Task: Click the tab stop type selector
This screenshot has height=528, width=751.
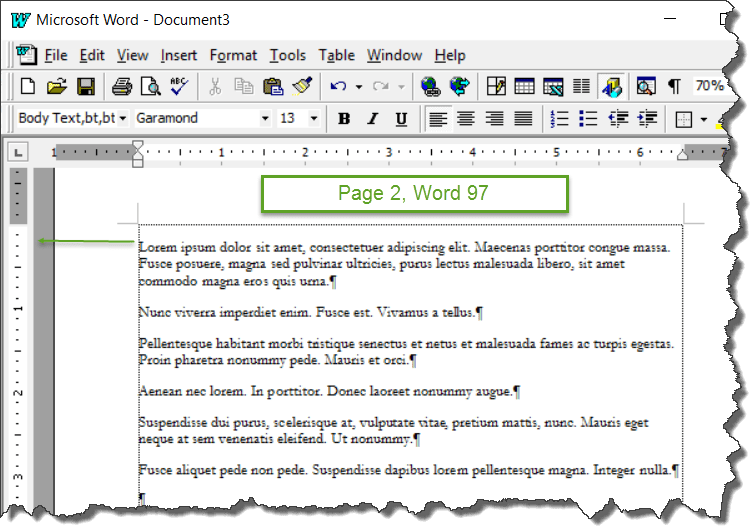Action: click(18, 153)
